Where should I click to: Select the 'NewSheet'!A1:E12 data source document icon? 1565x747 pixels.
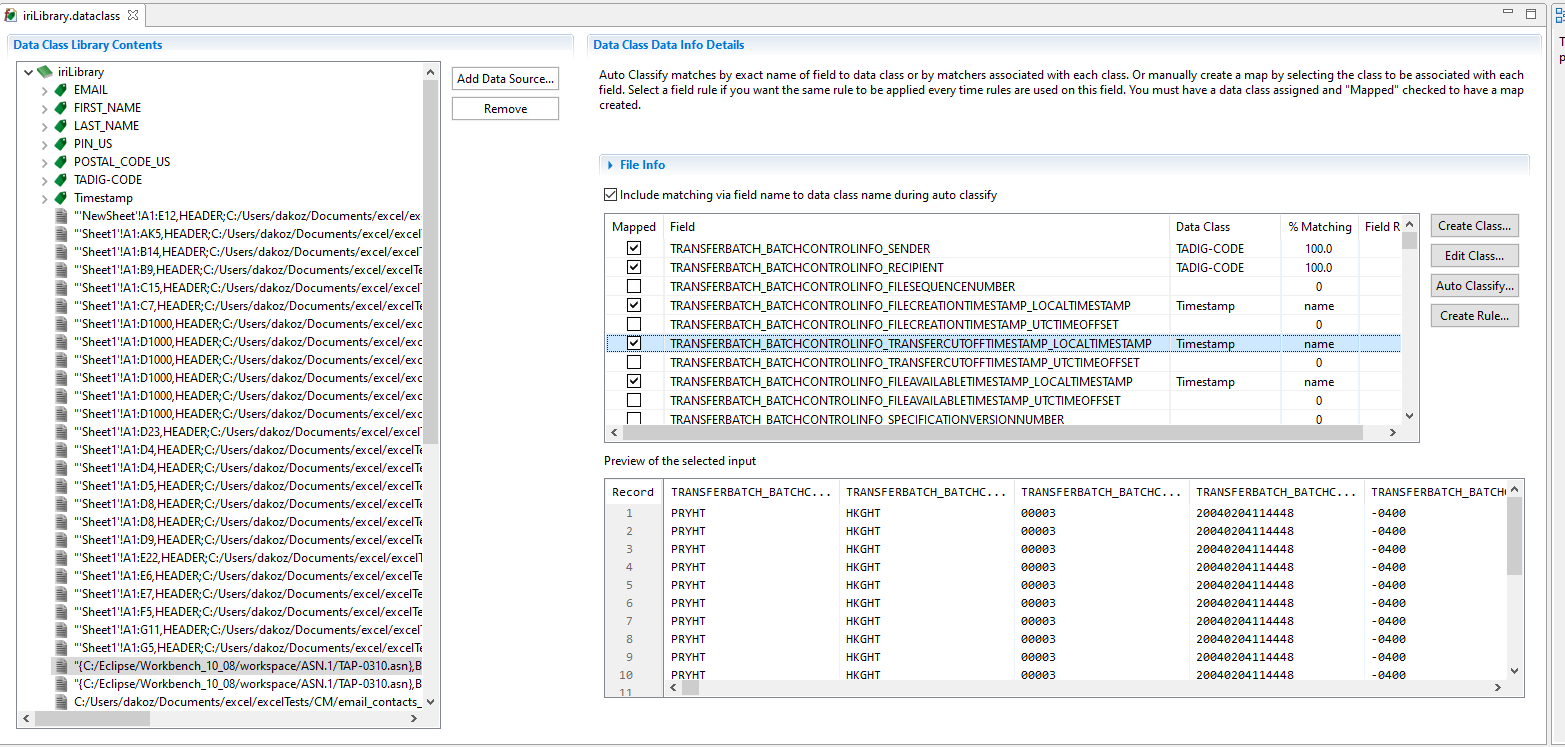point(61,216)
